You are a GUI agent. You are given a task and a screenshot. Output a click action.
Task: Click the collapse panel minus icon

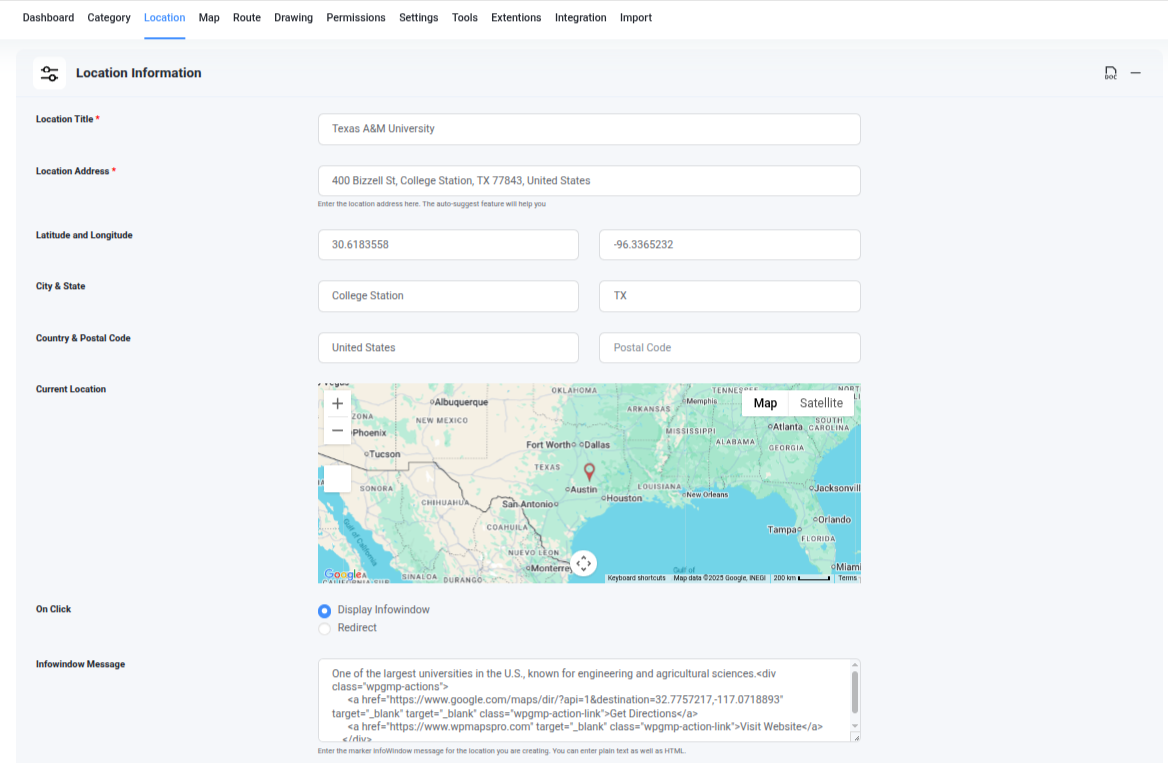[1135, 72]
